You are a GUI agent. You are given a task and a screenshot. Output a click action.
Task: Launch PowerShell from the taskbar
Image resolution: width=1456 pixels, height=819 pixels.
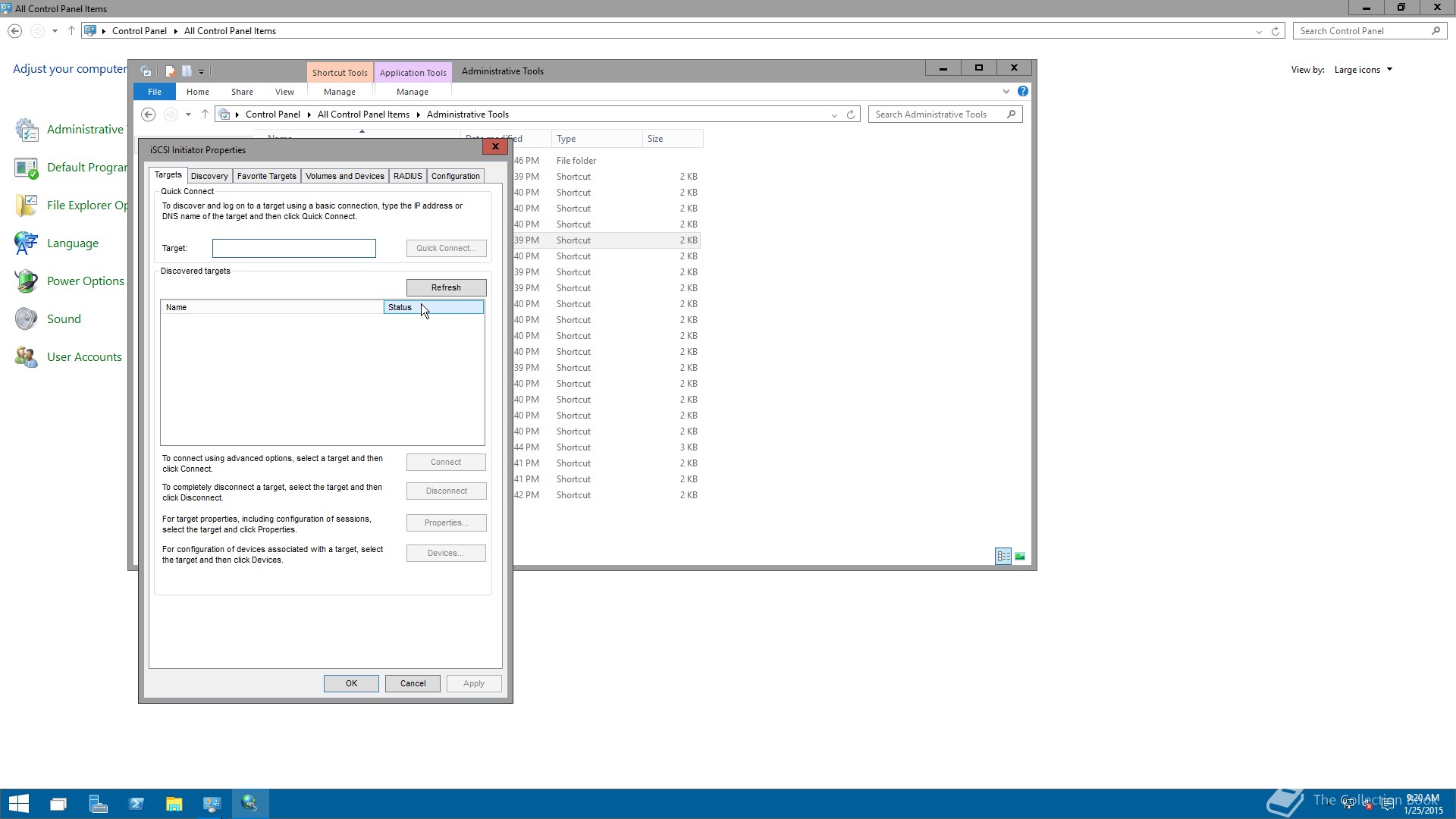click(136, 804)
